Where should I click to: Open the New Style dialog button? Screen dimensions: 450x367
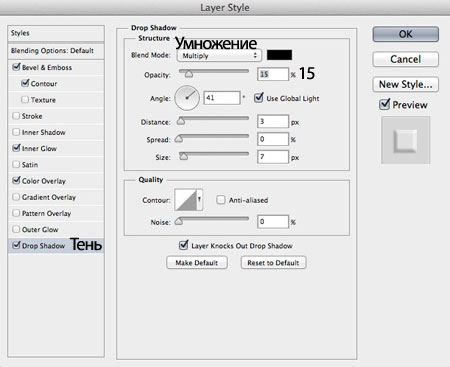[405, 84]
